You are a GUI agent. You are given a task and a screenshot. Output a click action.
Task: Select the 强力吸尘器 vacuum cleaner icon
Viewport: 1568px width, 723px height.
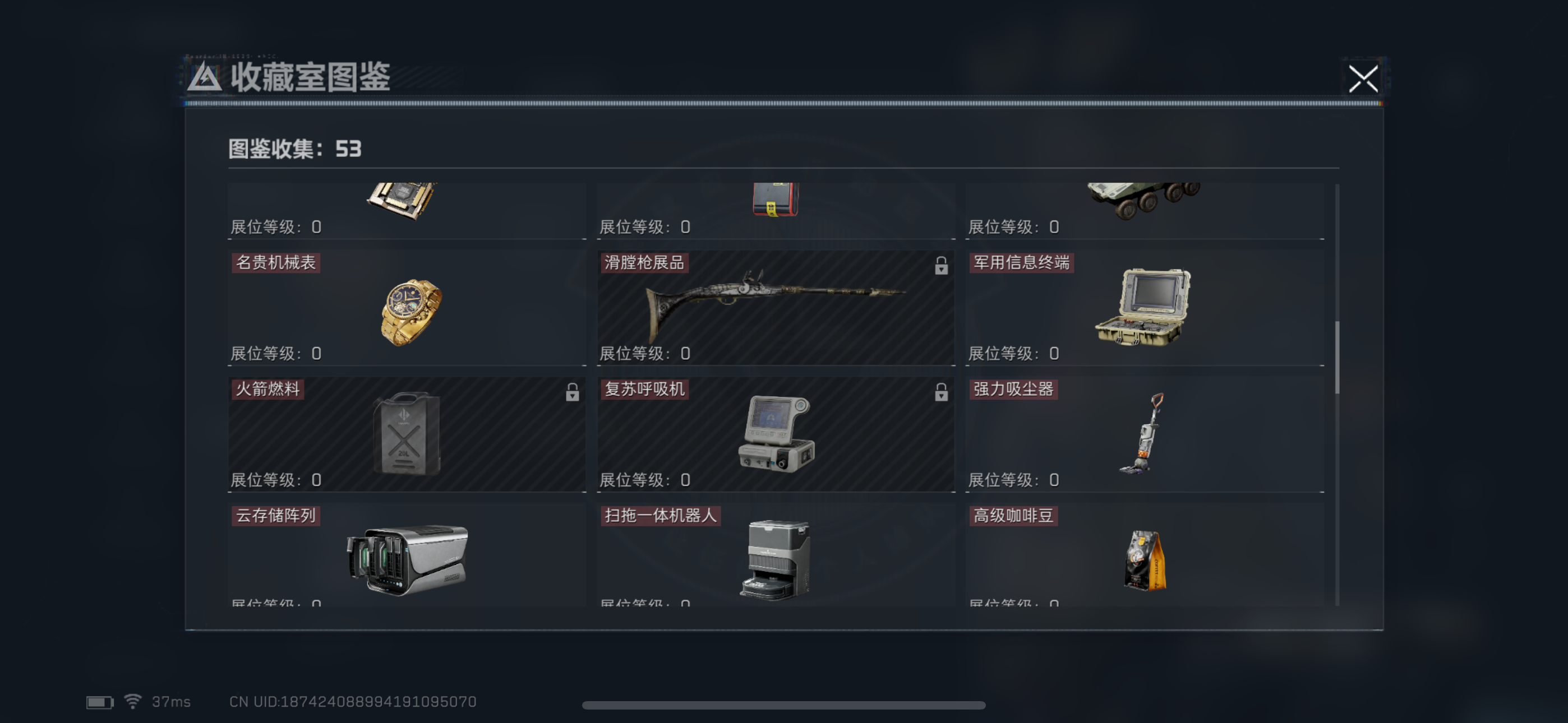pos(1142,433)
